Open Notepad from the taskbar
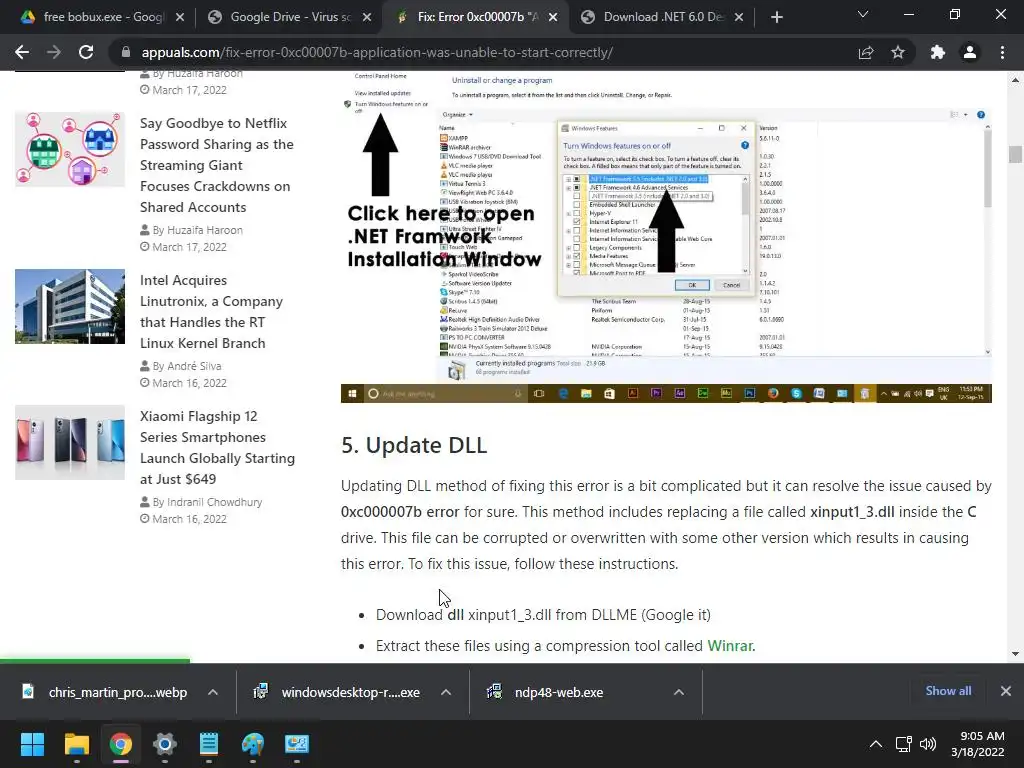This screenshot has height=768, width=1024. [209, 744]
